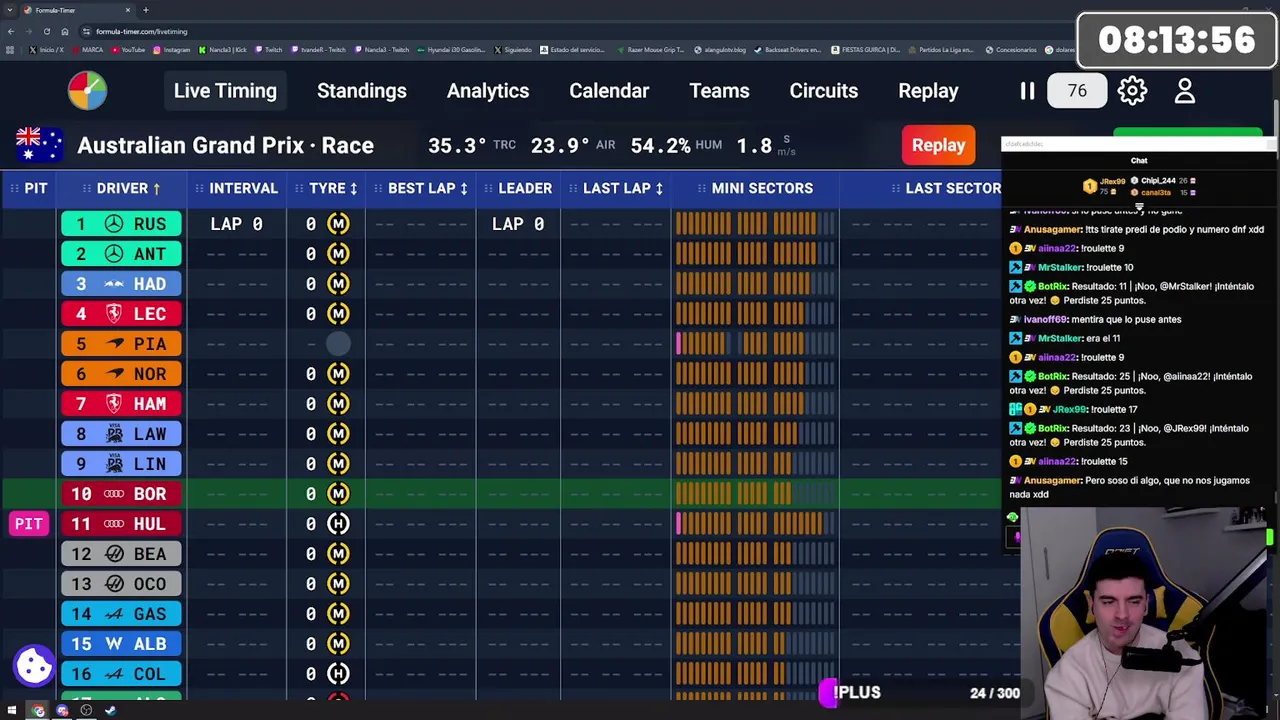Click the Chat panel header
Image resolution: width=1280 pixels, height=720 pixels.
(x=1139, y=160)
